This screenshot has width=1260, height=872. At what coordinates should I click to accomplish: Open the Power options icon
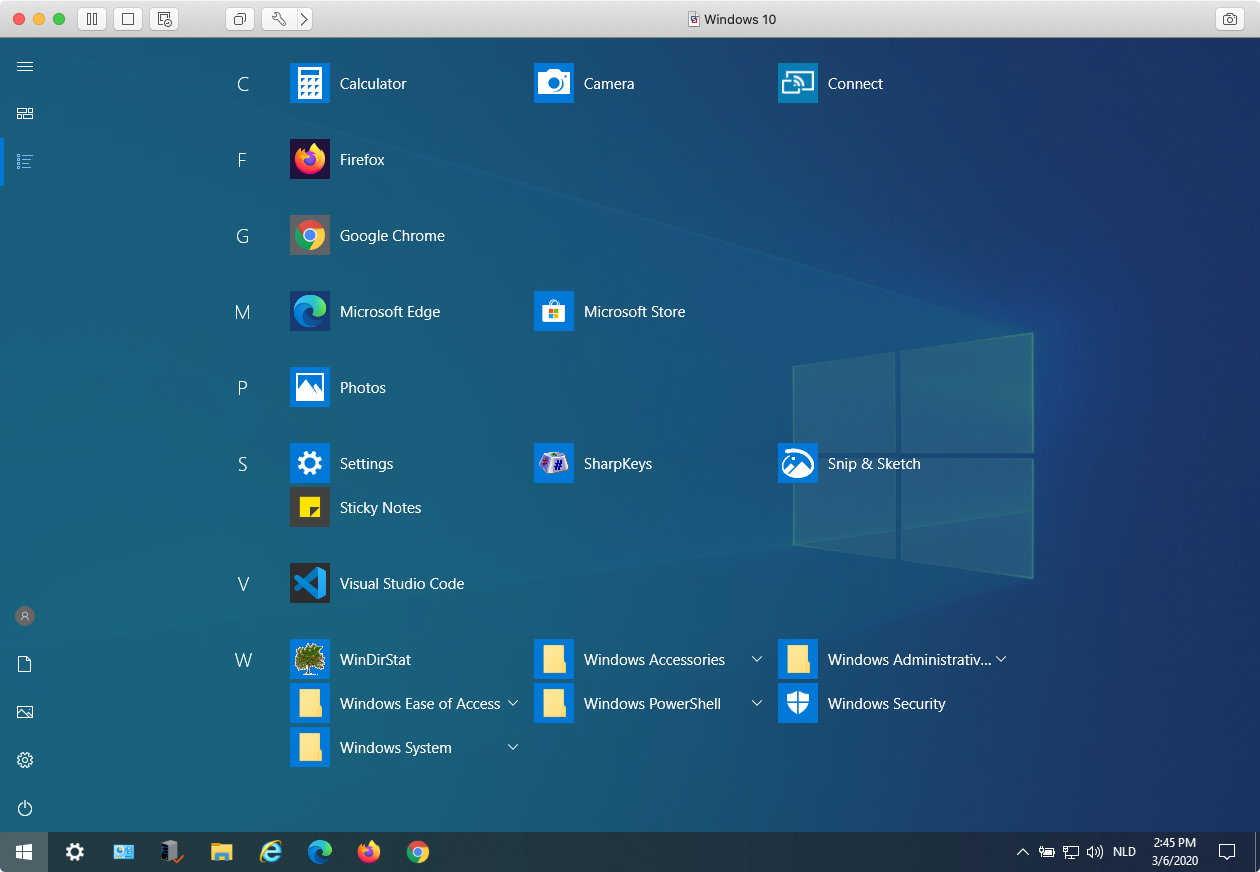click(25, 808)
